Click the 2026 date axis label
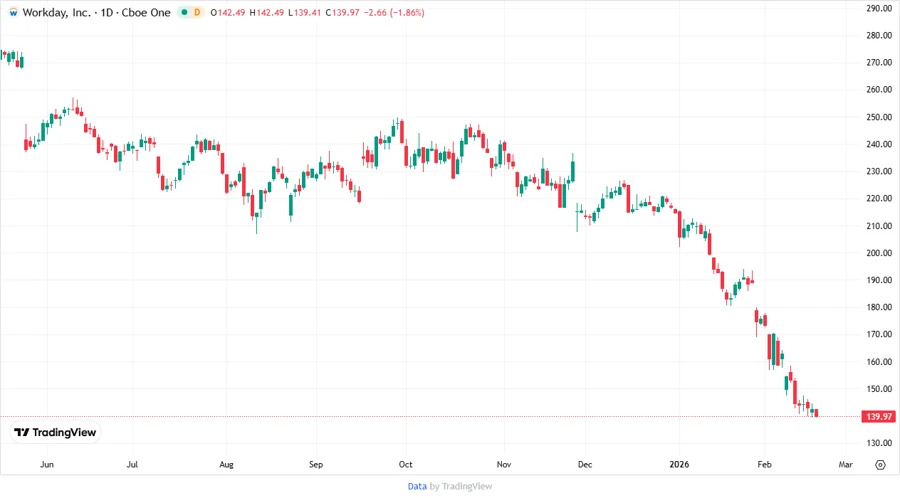The width and height of the screenshot is (900, 498). [x=679, y=465]
